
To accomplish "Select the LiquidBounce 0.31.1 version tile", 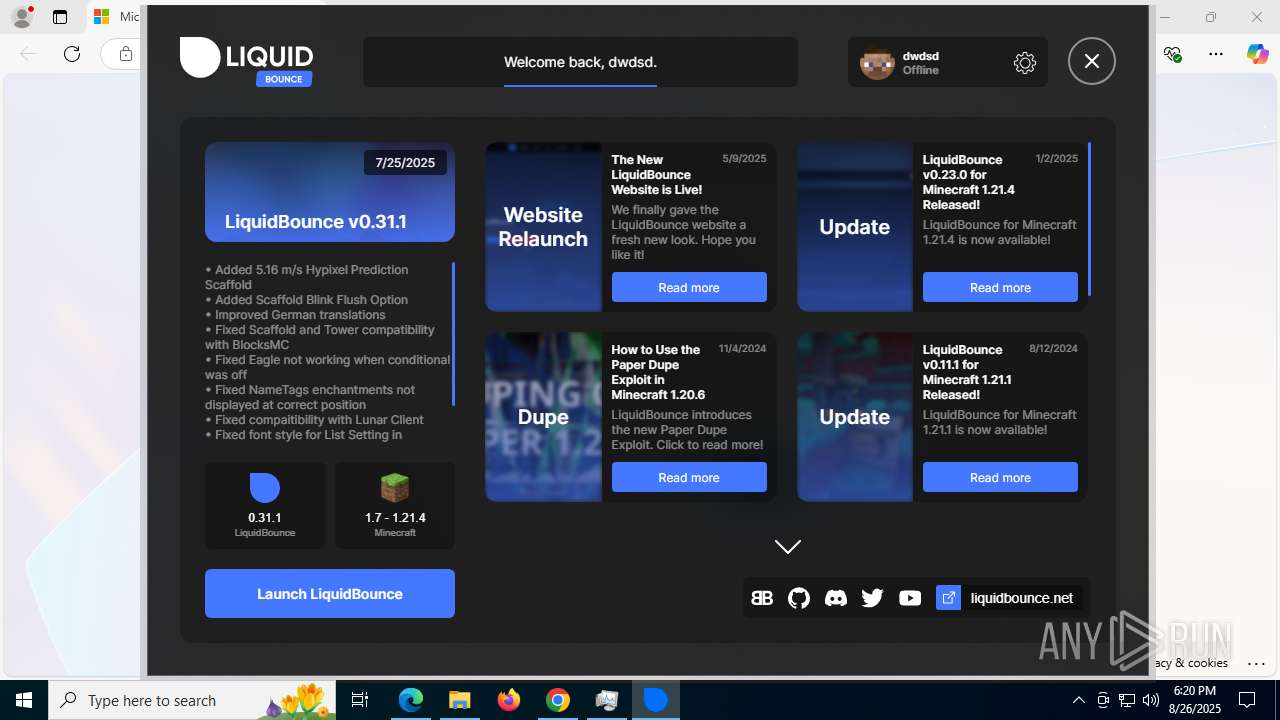I will point(265,505).
